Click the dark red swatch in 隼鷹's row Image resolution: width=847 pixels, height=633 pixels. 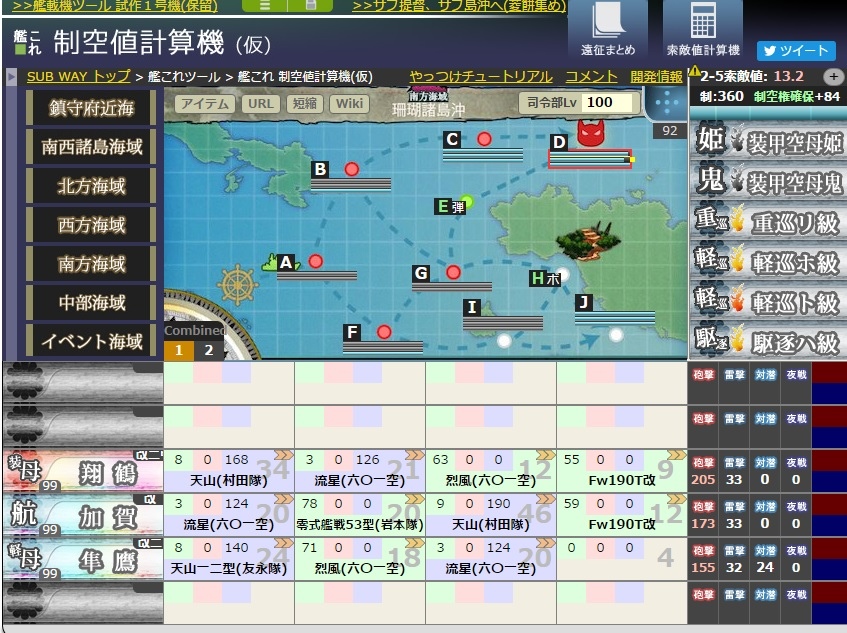click(830, 548)
